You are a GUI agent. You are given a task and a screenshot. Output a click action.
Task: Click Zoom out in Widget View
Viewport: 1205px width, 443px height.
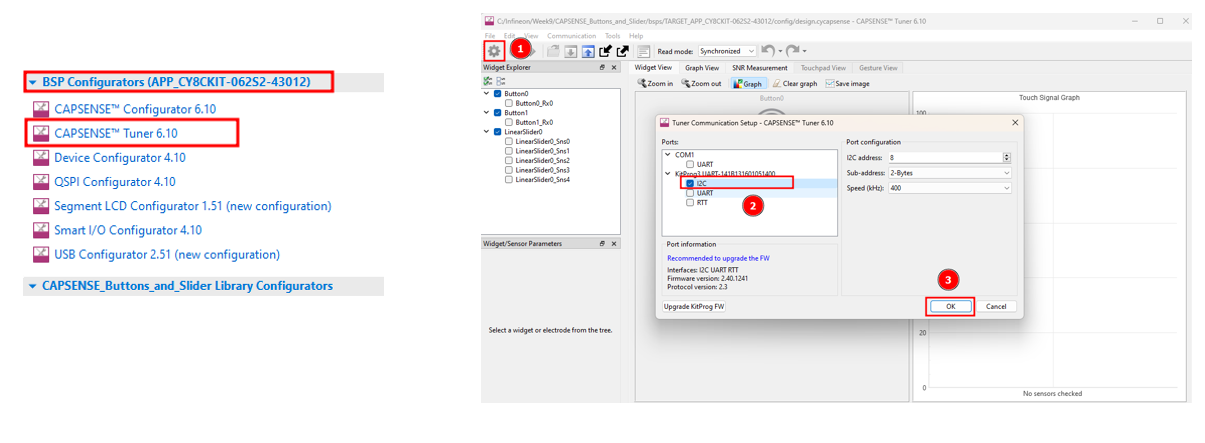click(701, 84)
